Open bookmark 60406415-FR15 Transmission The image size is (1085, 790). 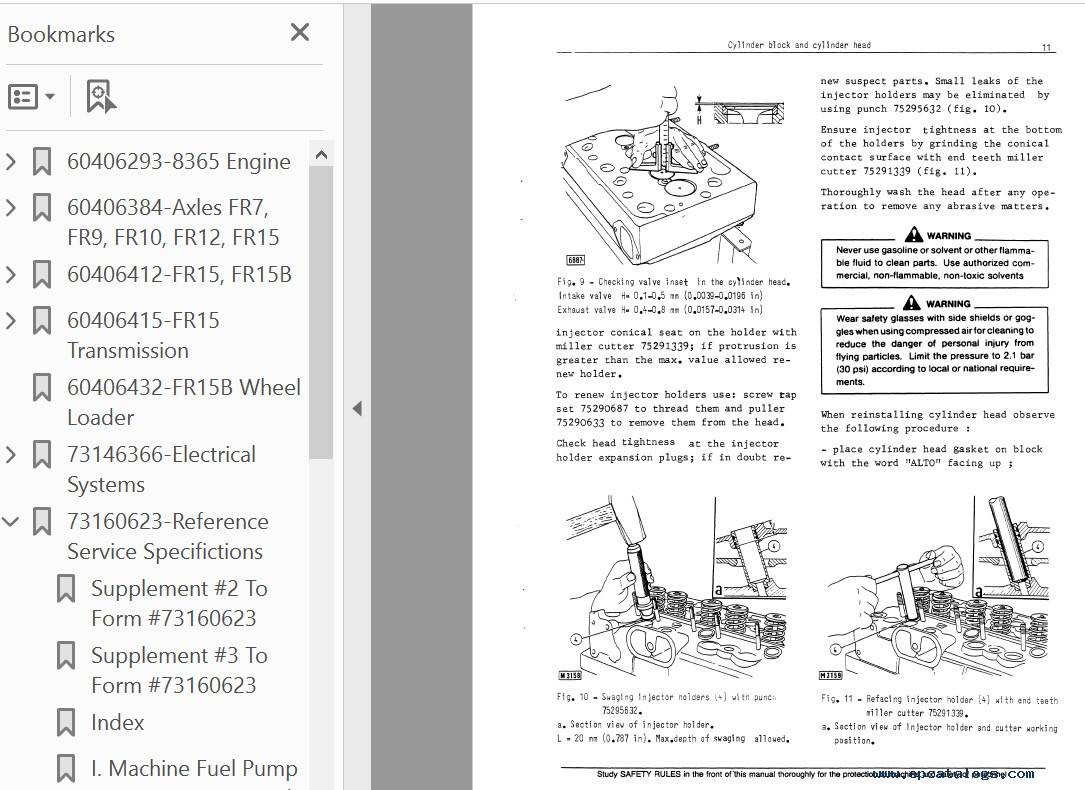coord(143,336)
